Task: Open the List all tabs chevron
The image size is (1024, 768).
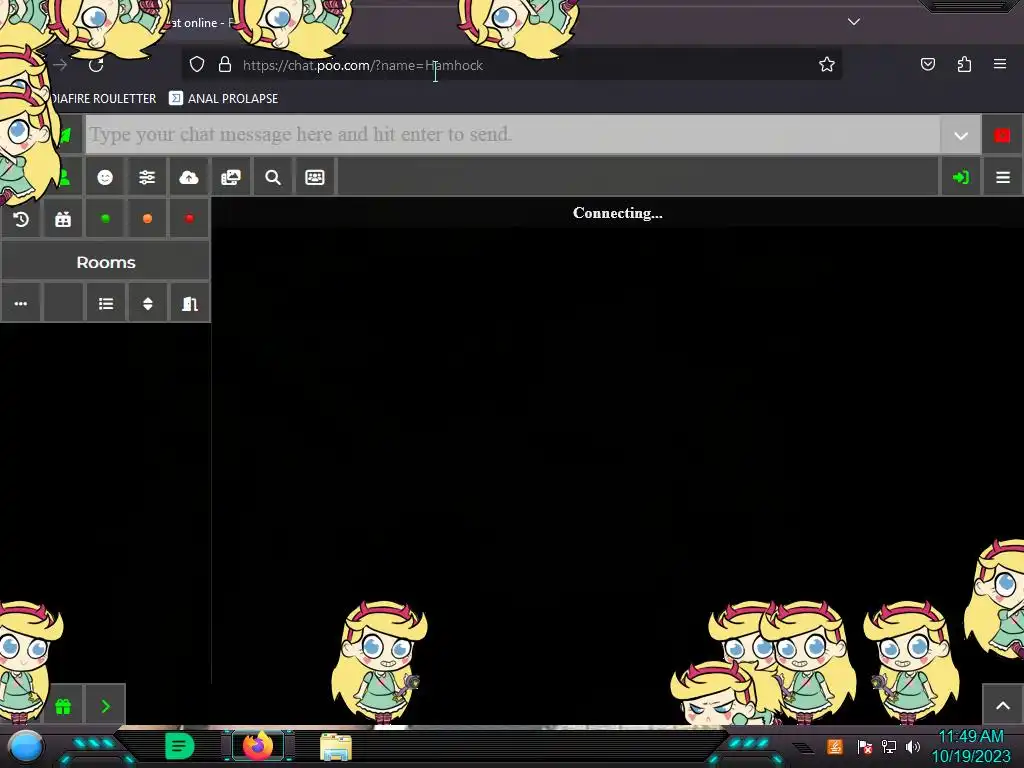Action: coord(854,22)
